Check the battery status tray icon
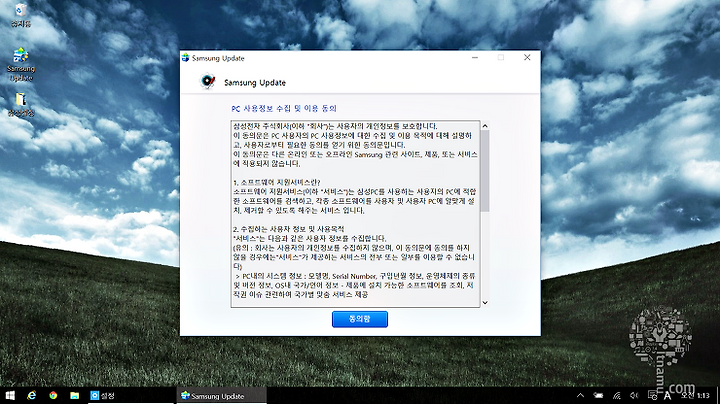The height and width of the screenshot is (404, 720). 598,395
